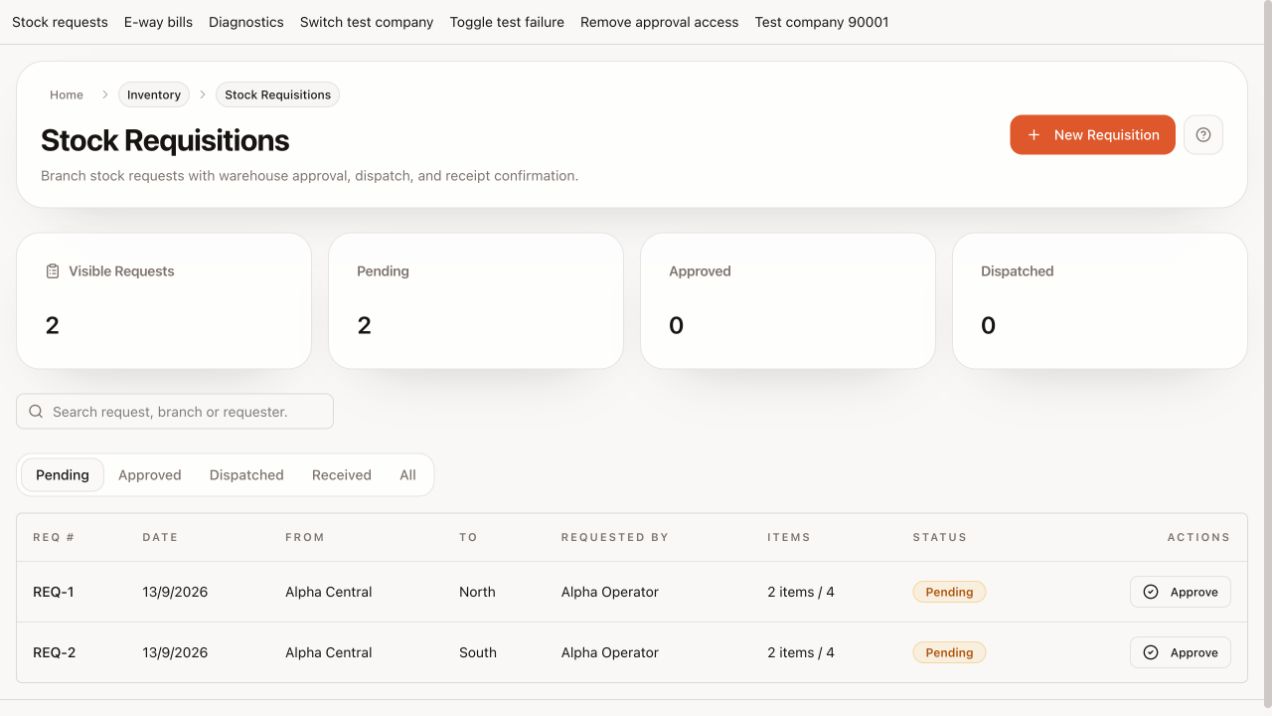Click the breadcrumb chevron after Inventory
The image size is (1272, 716).
[x=203, y=95]
